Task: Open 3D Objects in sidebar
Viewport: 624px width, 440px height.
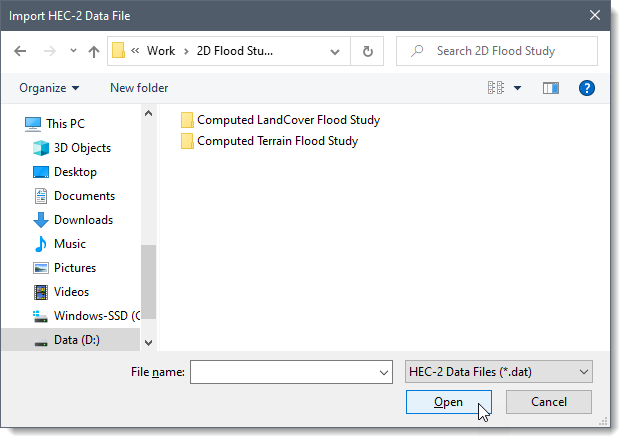Action: 82,148
